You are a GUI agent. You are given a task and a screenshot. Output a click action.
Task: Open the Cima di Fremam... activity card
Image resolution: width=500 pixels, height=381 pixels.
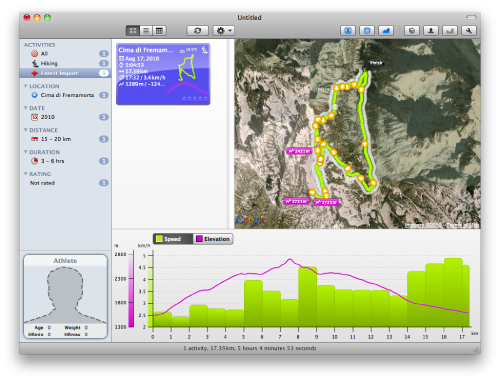tap(163, 74)
